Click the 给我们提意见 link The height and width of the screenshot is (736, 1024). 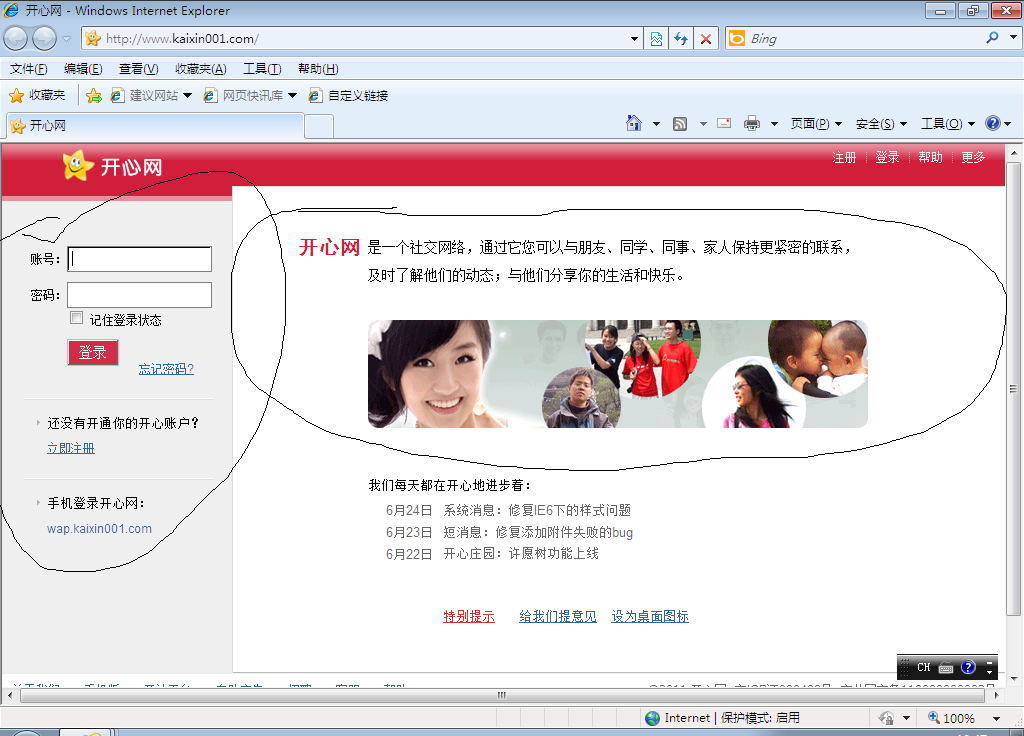[x=558, y=616]
